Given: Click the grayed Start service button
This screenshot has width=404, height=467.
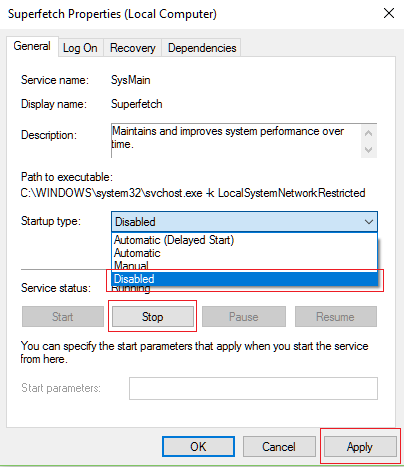Looking at the screenshot, I should [63, 317].
